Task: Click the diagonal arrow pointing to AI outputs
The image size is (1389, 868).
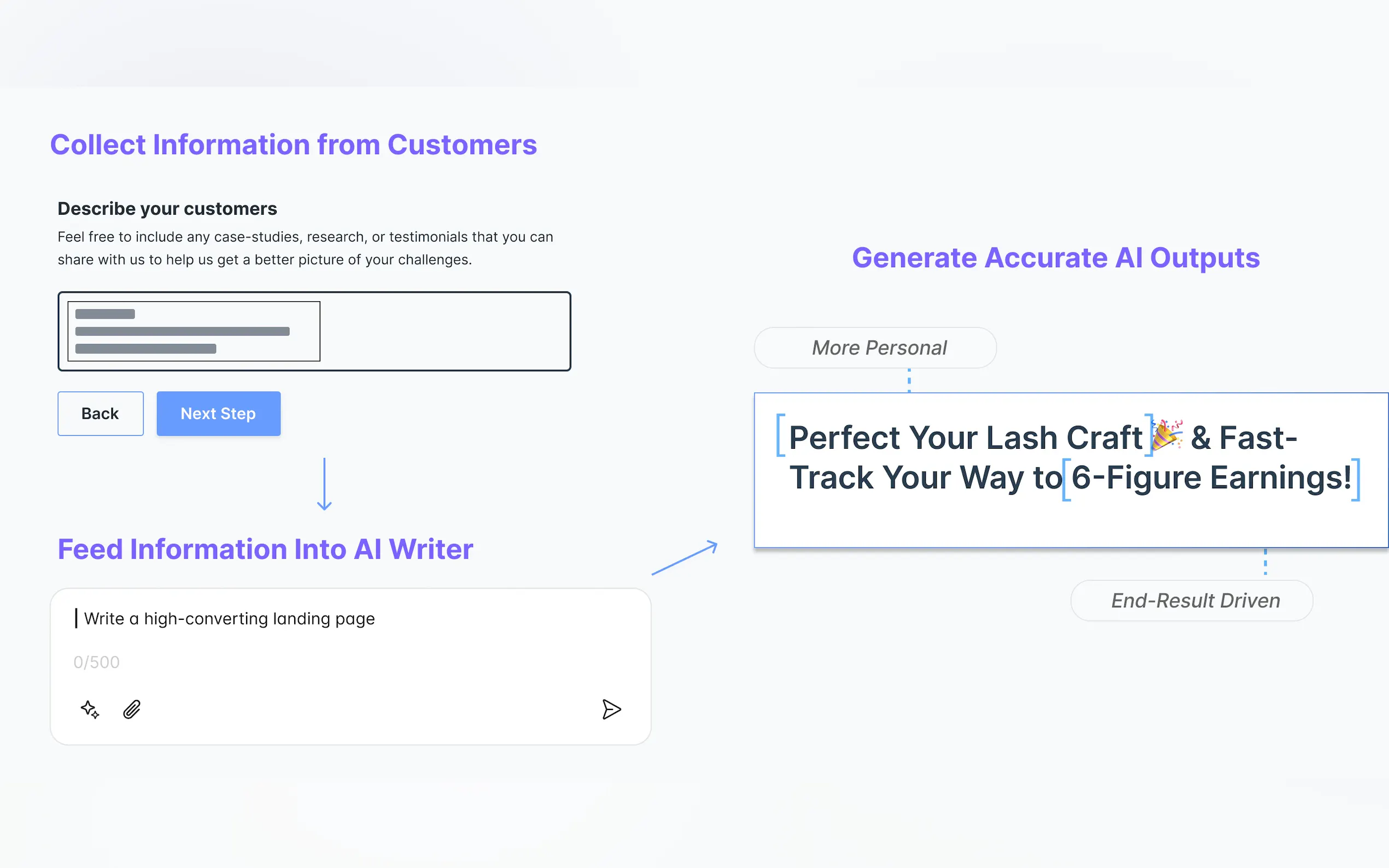Action: point(685,557)
